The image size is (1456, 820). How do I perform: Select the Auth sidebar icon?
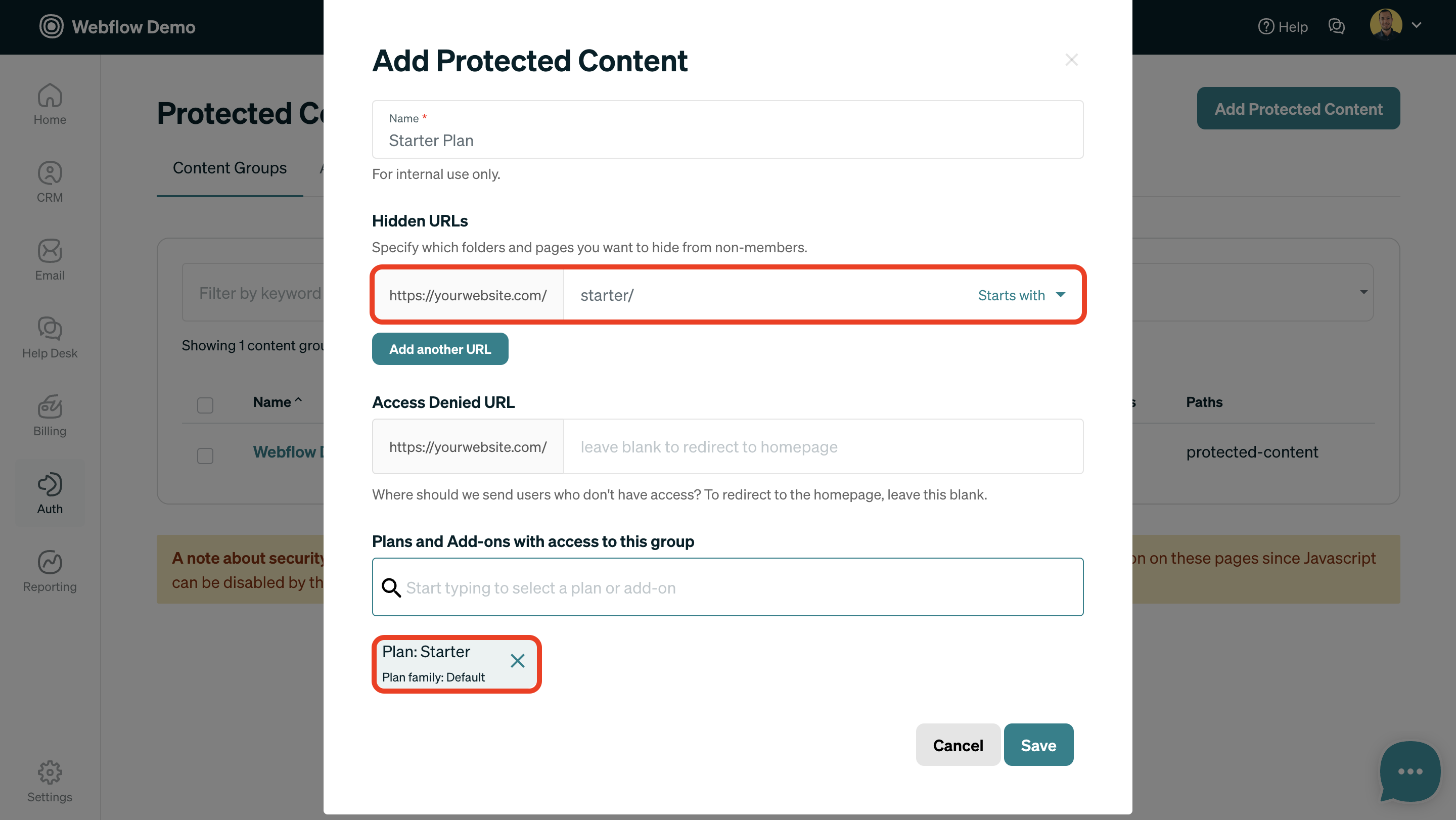coord(50,492)
